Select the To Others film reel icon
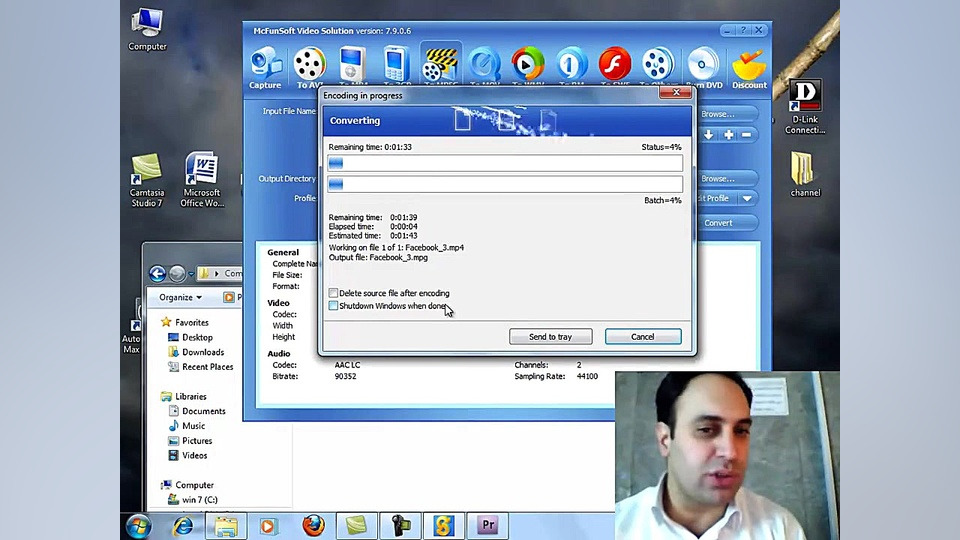 click(x=658, y=66)
